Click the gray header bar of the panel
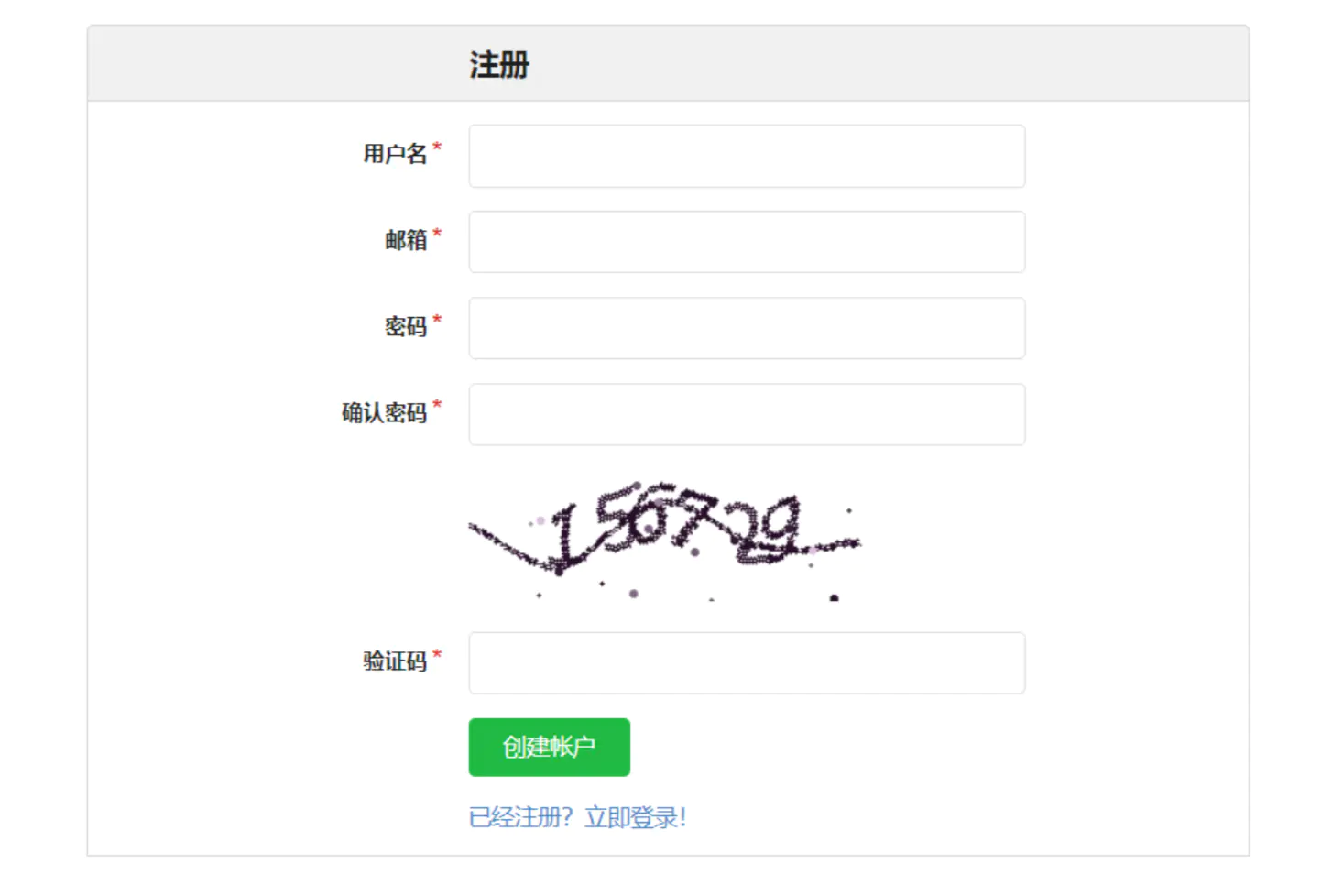1321x896 pixels. [668, 63]
